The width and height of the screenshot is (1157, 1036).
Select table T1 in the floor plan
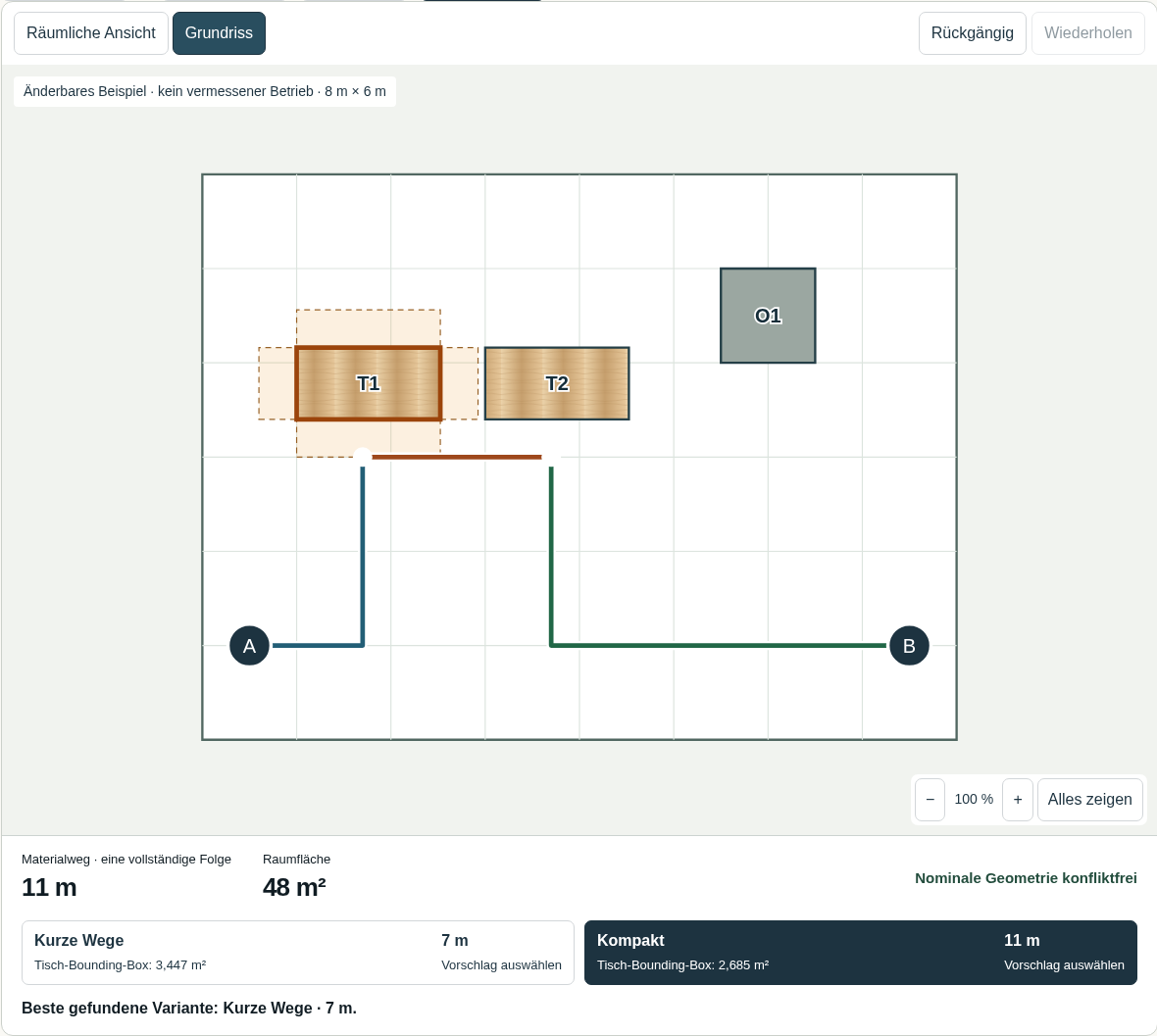pos(369,383)
